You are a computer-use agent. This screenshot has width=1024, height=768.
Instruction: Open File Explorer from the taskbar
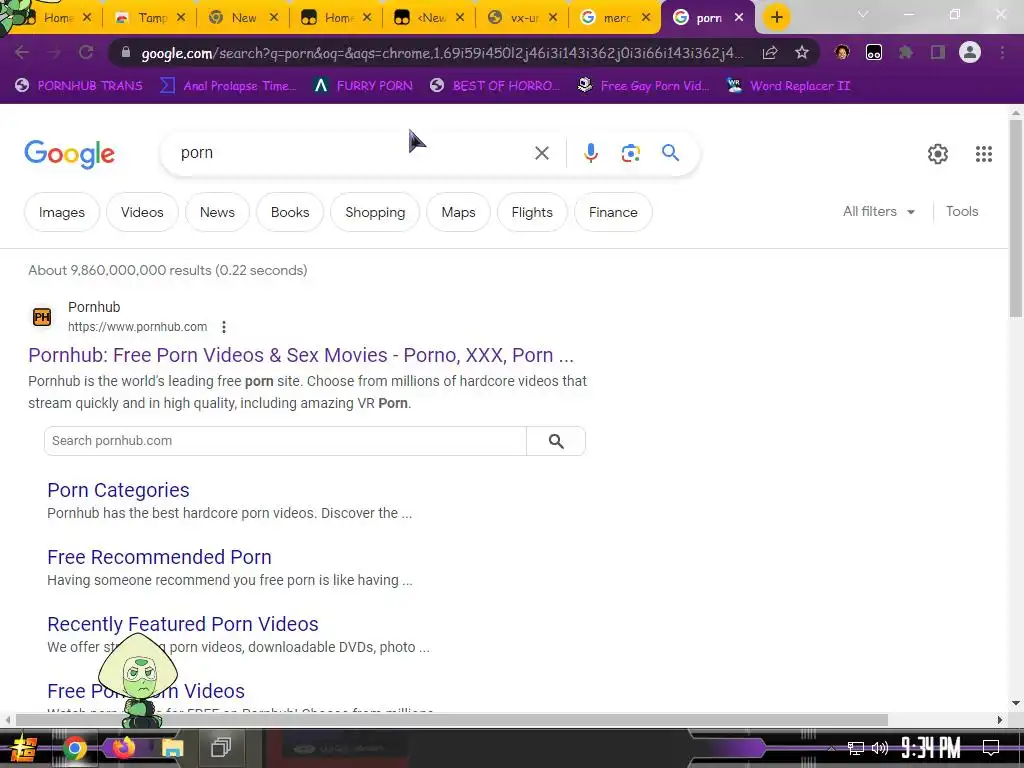tap(172, 748)
